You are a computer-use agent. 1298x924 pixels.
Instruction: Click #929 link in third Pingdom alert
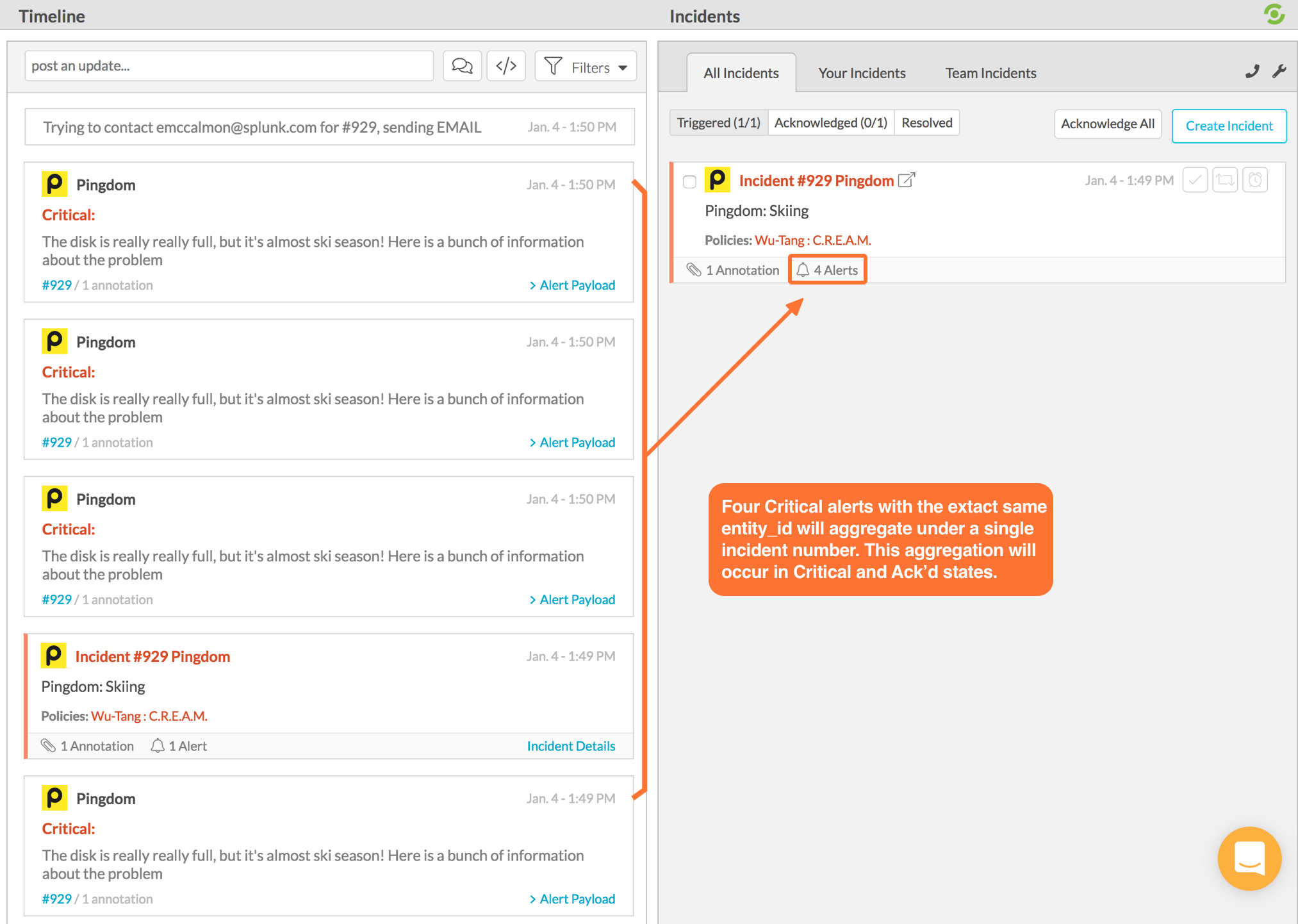point(57,599)
